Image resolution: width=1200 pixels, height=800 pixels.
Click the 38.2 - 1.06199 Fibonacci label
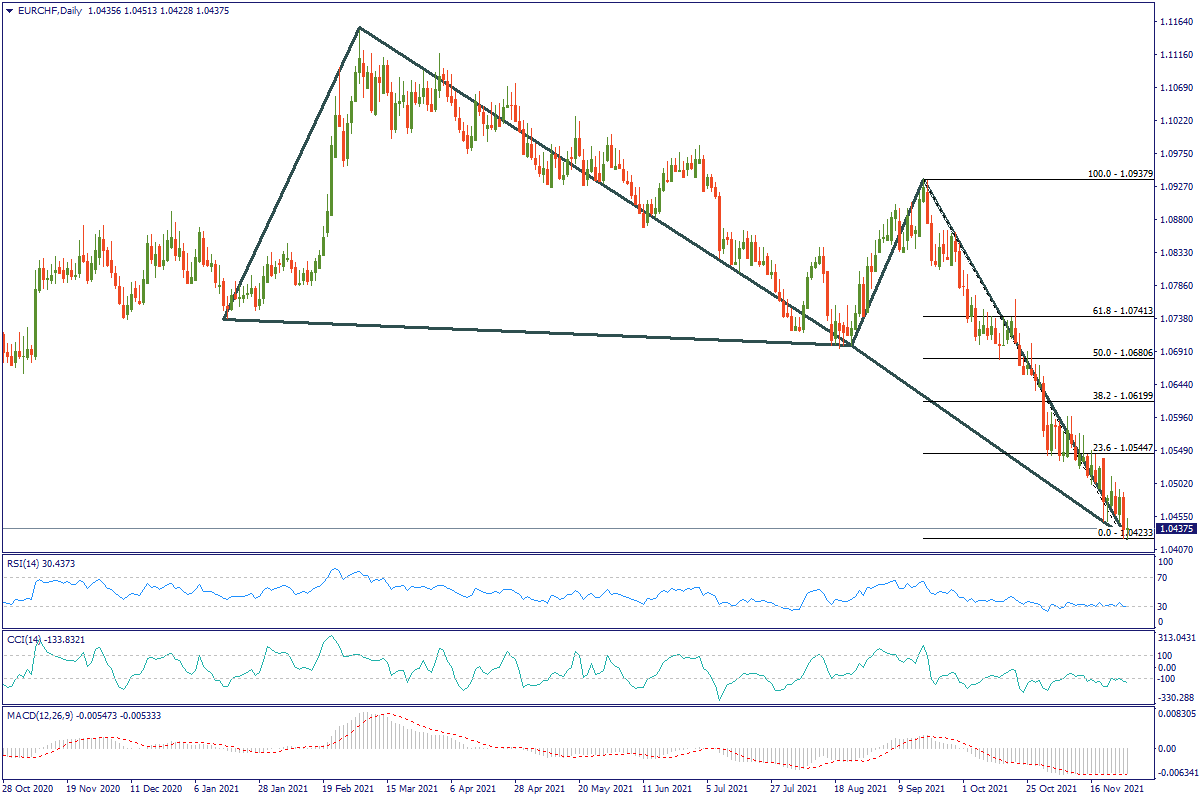point(1122,396)
